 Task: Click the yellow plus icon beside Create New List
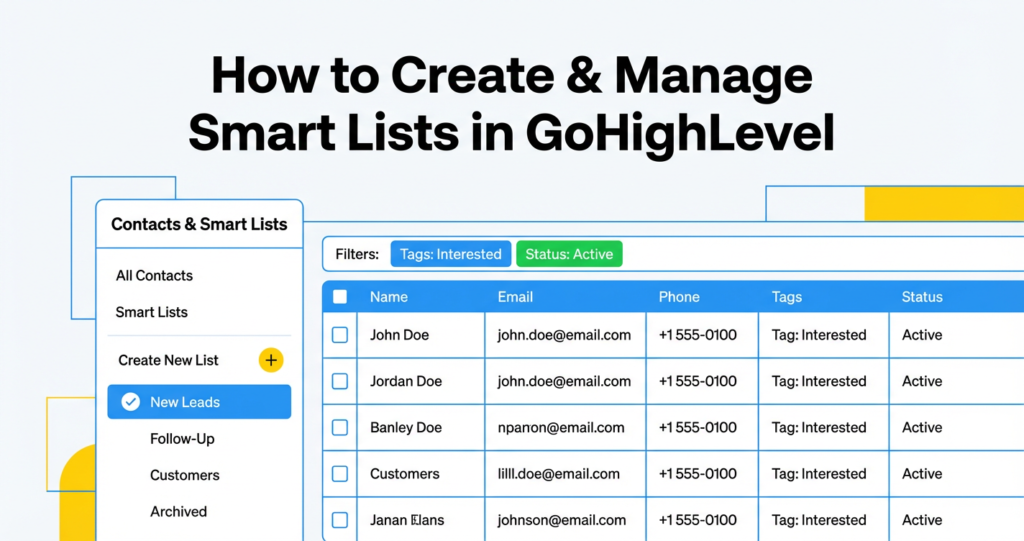[x=271, y=360]
